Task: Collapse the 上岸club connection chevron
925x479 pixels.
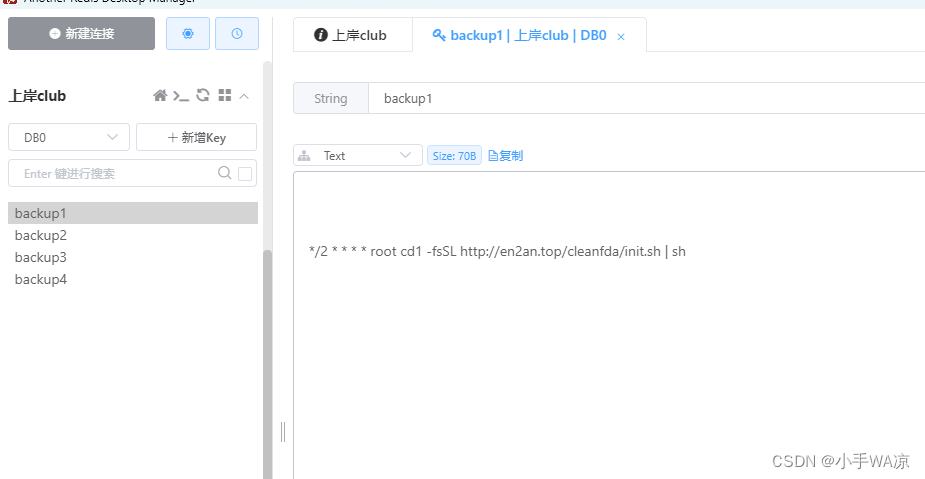Action: pos(244,96)
